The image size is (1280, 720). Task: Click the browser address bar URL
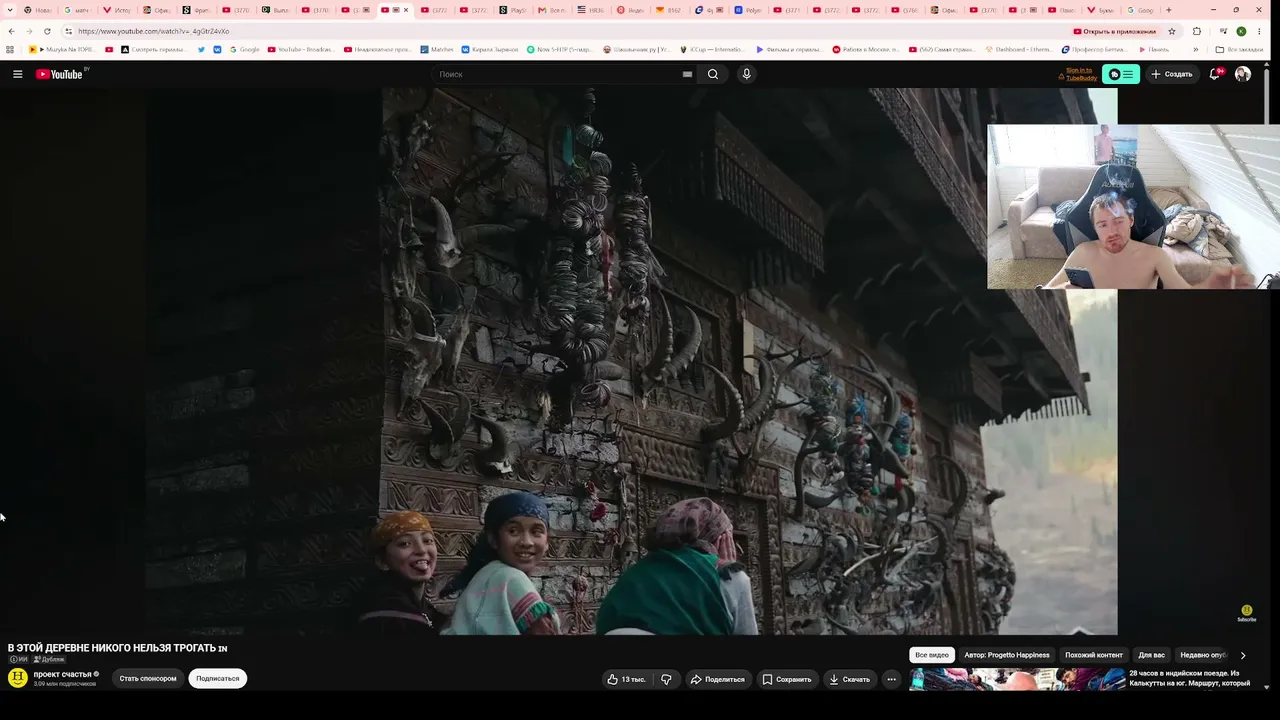[154, 31]
